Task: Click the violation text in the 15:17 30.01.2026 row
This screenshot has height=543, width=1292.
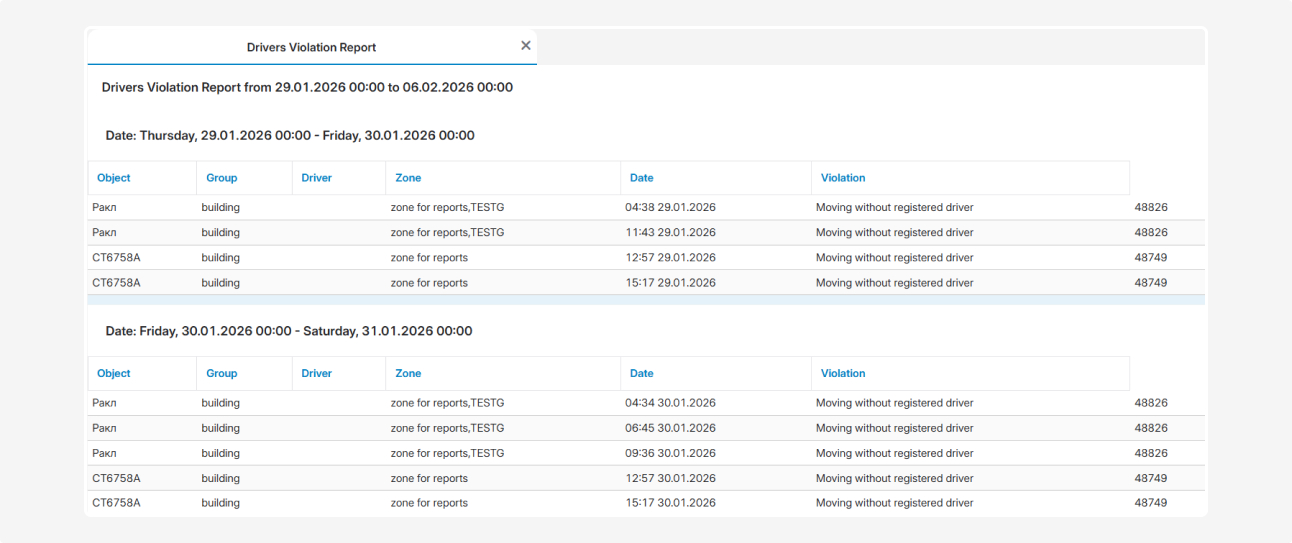Action: 894,503
